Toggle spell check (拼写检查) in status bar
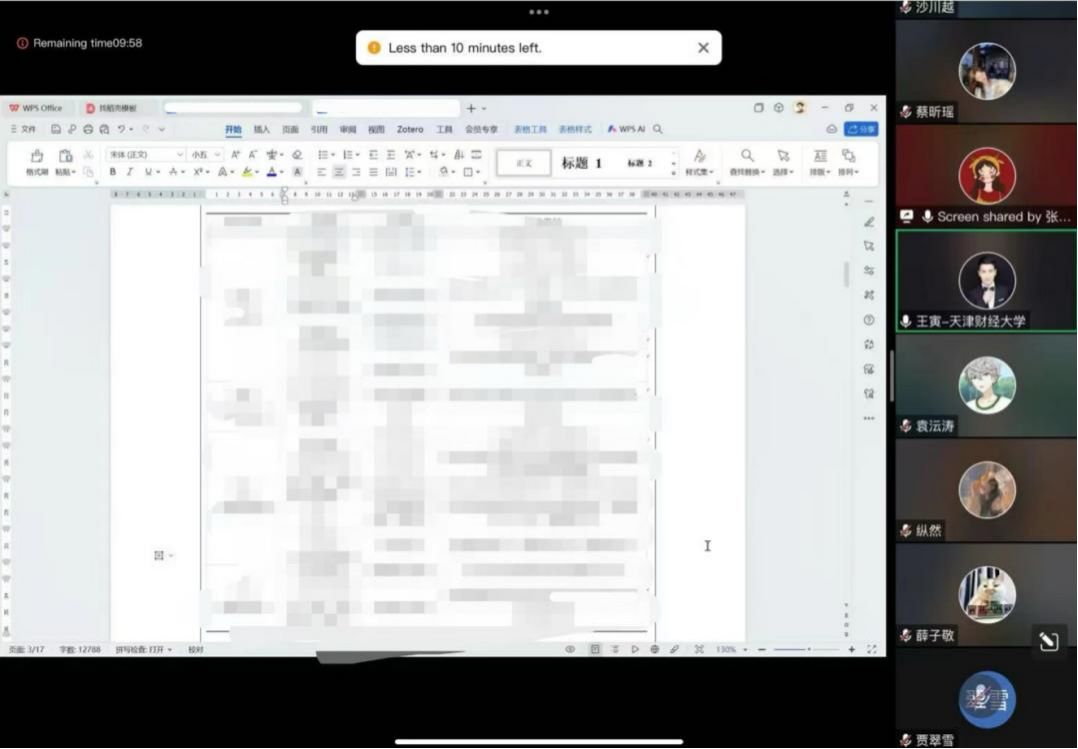1078x749 pixels. pyautogui.click(x=143, y=650)
